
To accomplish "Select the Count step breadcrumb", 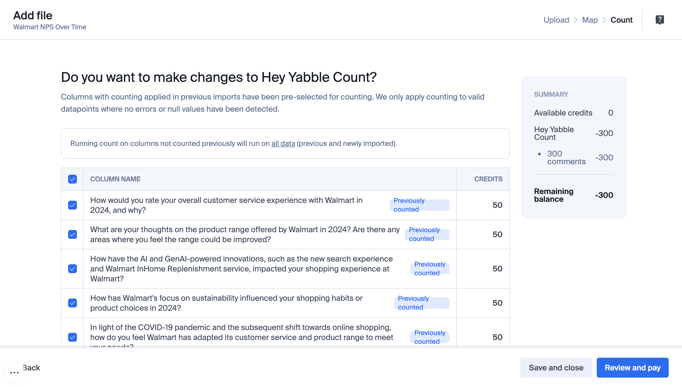I will pos(621,20).
